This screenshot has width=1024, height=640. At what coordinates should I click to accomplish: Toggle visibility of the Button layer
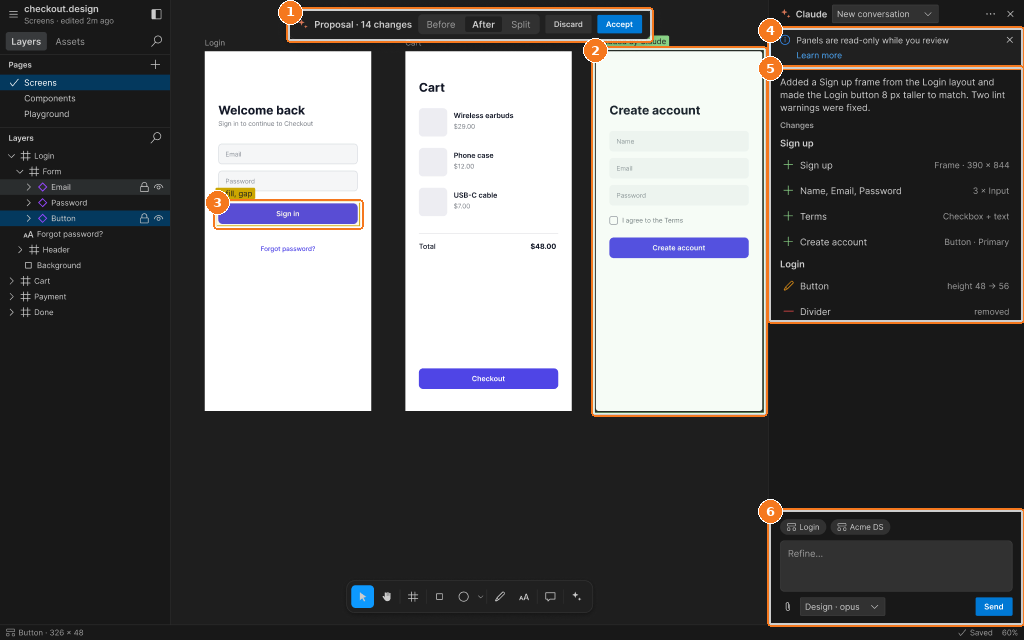[x=158, y=218]
